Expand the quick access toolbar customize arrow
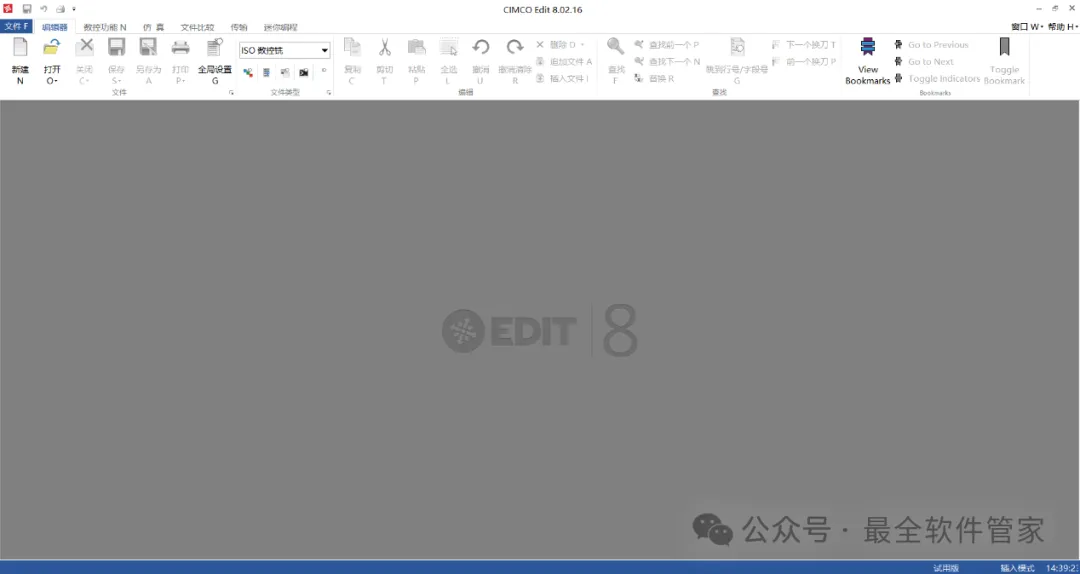Screen dimensions: 1080x574 click(74, 9)
